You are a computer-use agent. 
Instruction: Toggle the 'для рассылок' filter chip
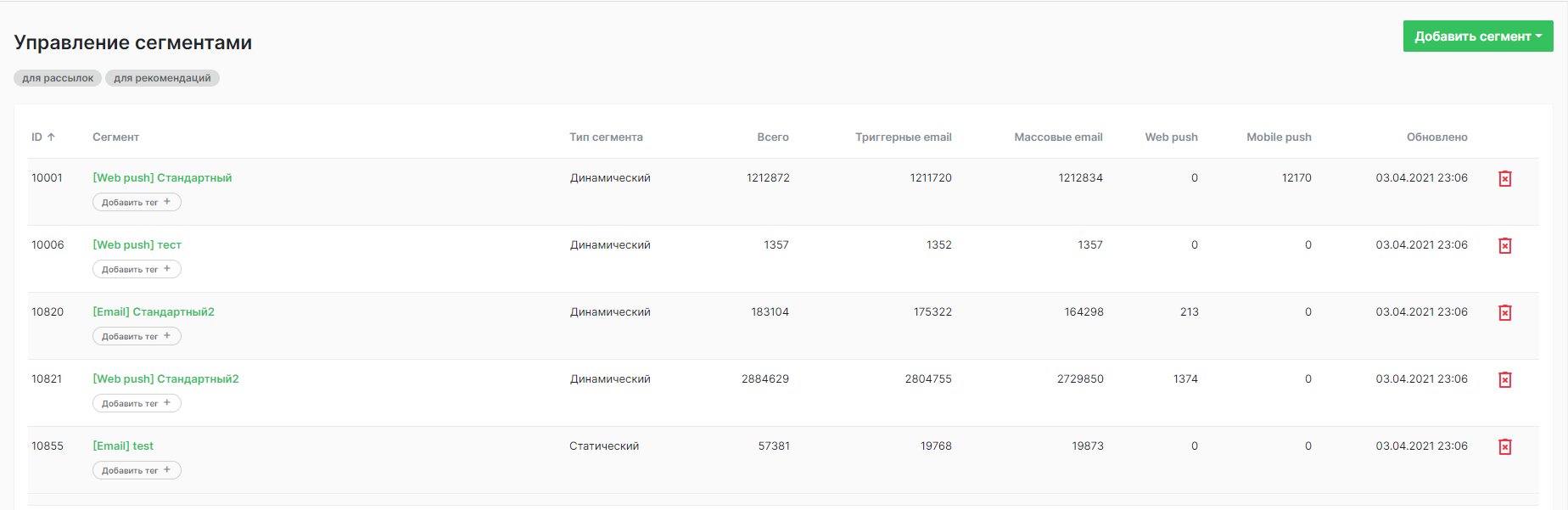[x=57, y=77]
